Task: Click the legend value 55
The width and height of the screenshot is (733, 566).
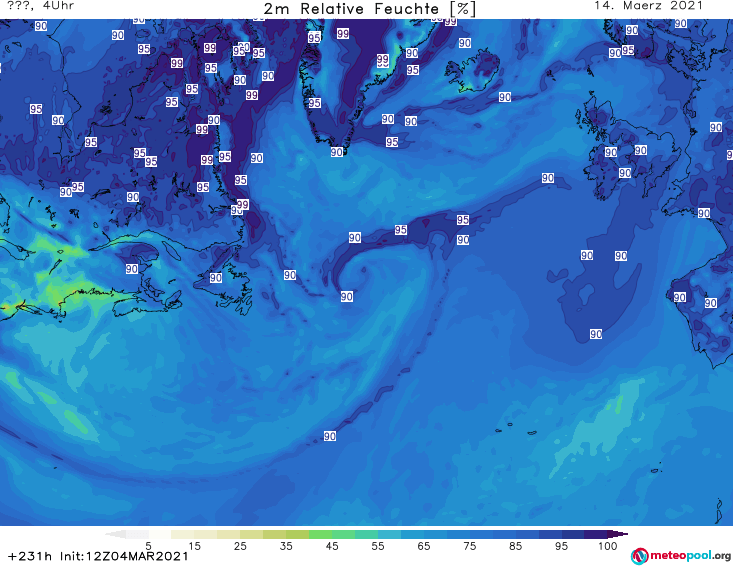Action: (x=378, y=546)
